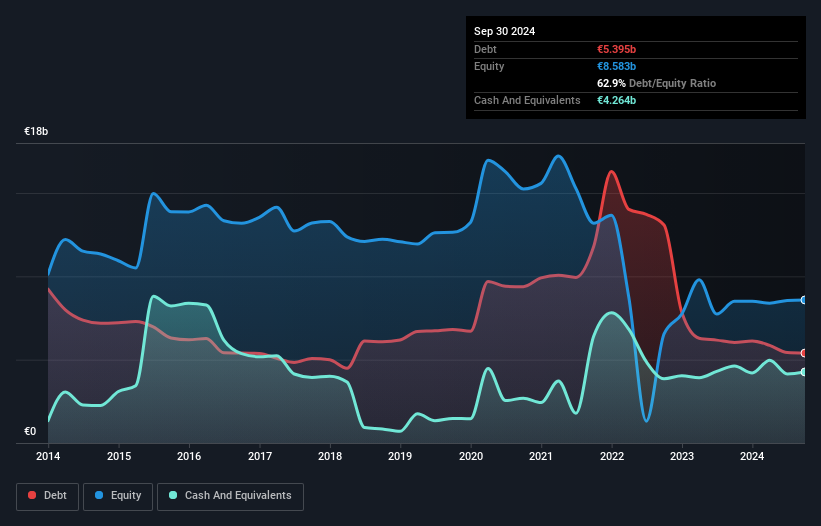
Task: Click the 2018 x-axis label
Action: click(330, 456)
